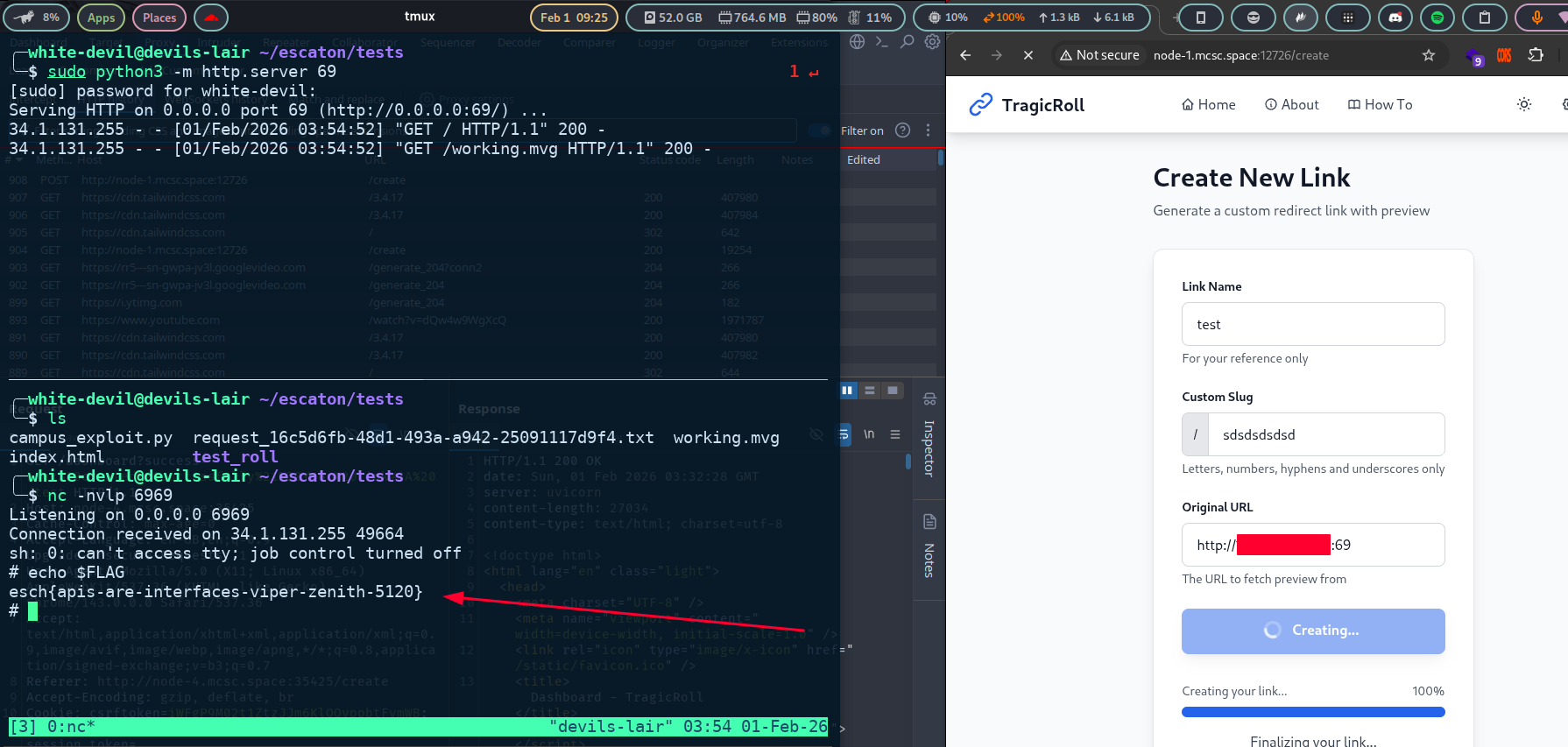Open the How To page link
The height and width of the screenshot is (747, 1568).
[1380, 104]
